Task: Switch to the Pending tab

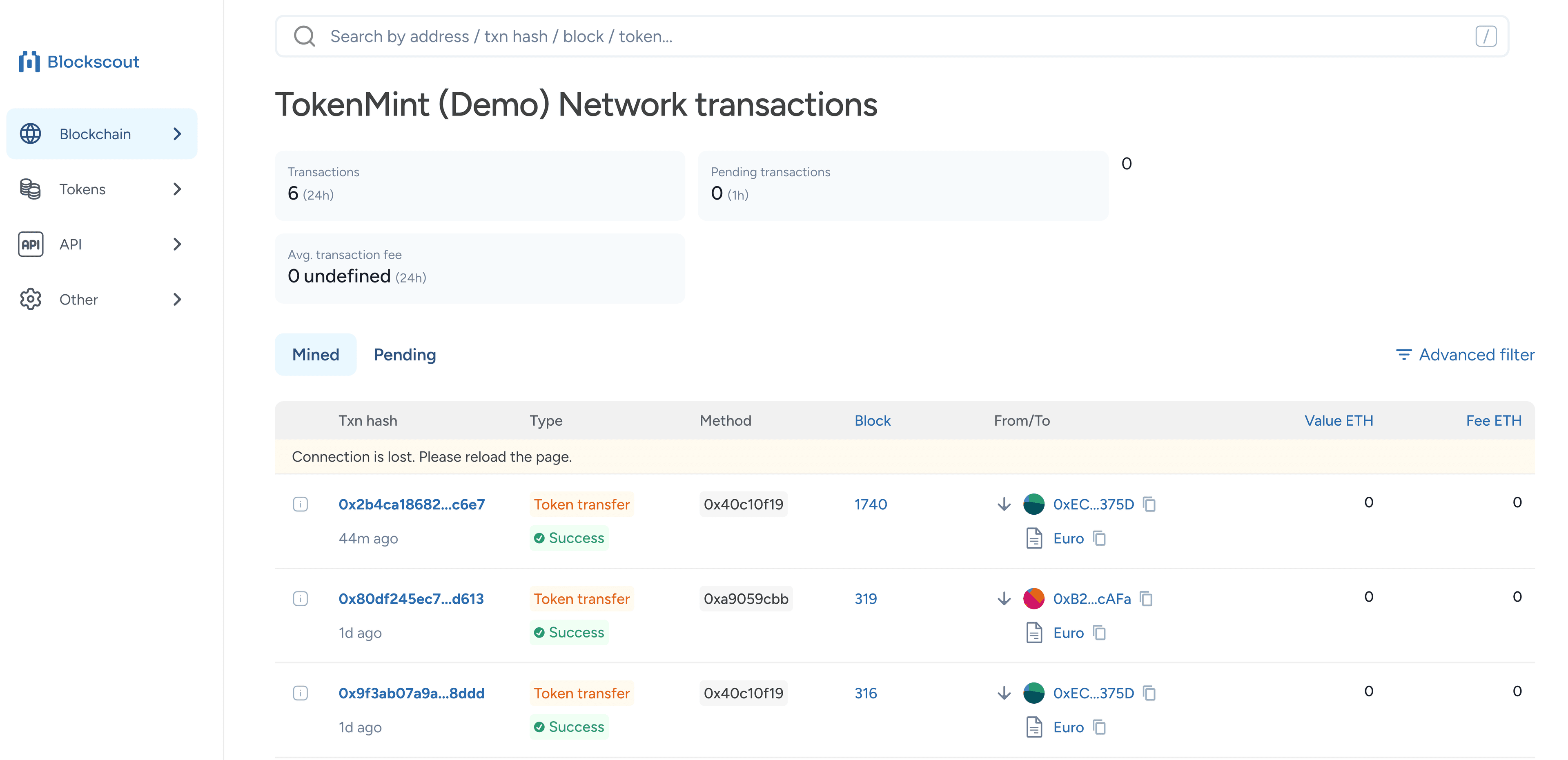Action: point(405,355)
